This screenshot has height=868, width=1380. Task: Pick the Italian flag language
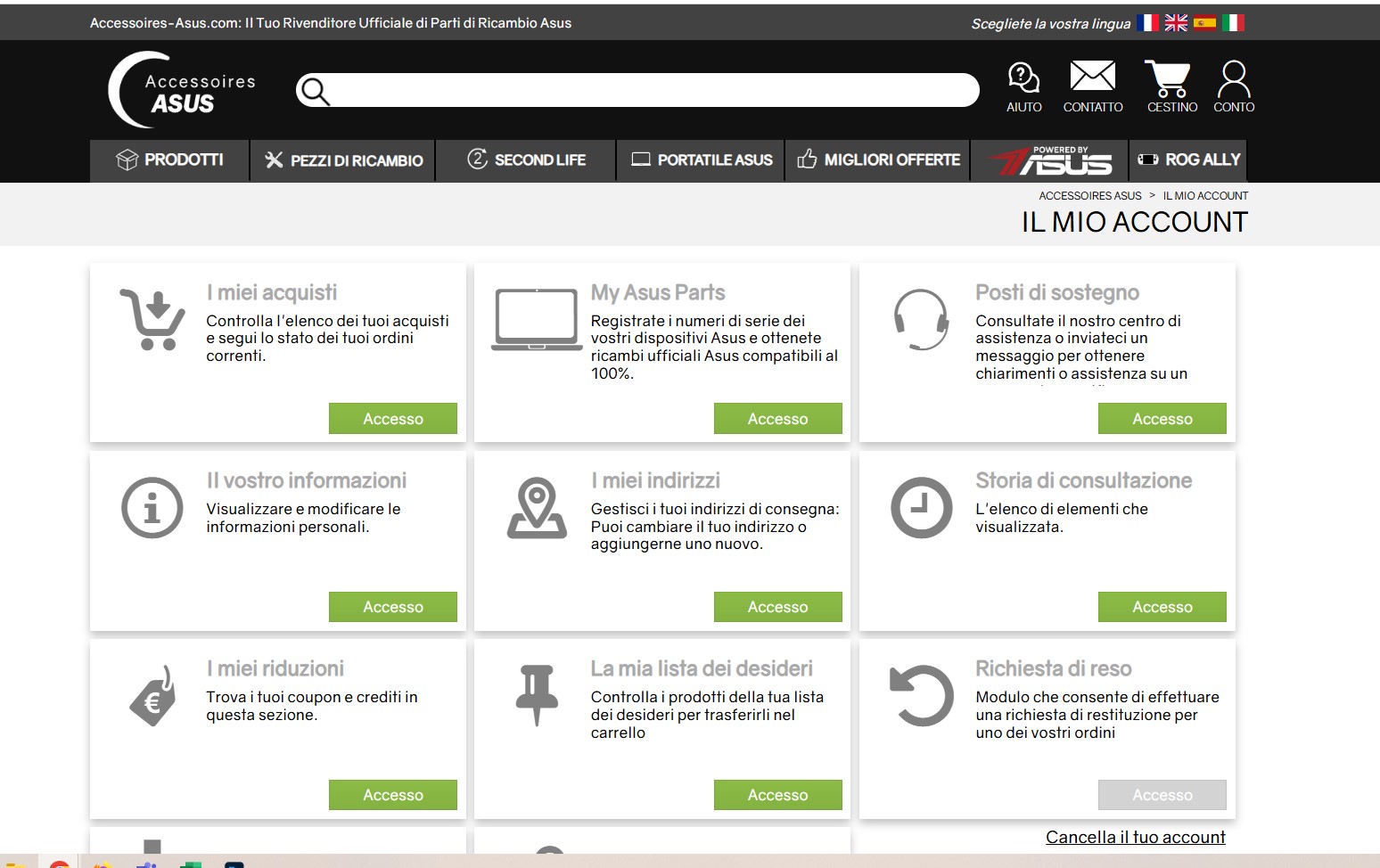point(1233,23)
